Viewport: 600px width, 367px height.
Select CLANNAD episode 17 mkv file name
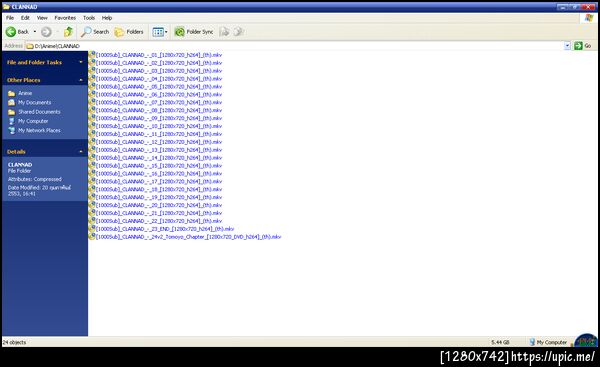tap(159, 181)
